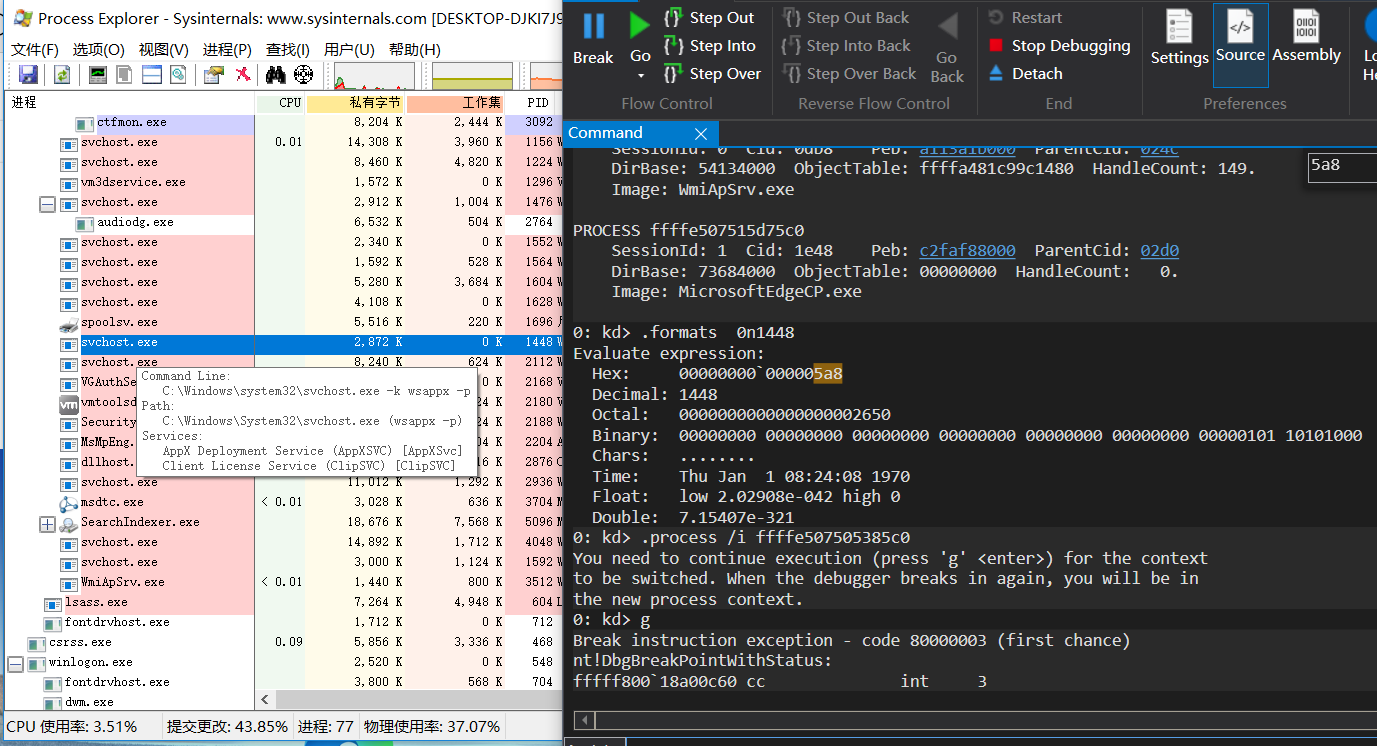Open 文件(F) menu
Screen dimensions: 1377x746
click(35, 50)
